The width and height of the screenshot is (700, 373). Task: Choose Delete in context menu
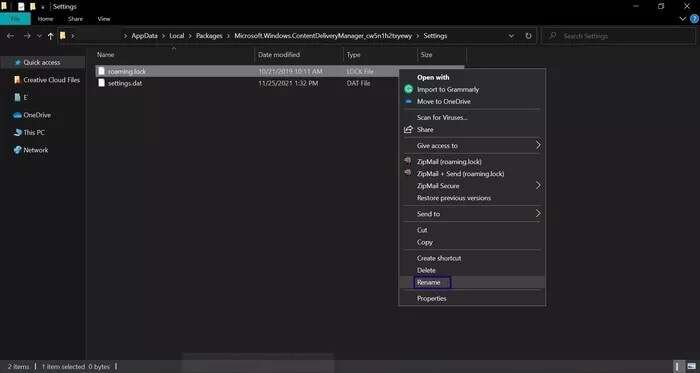point(471,270)
